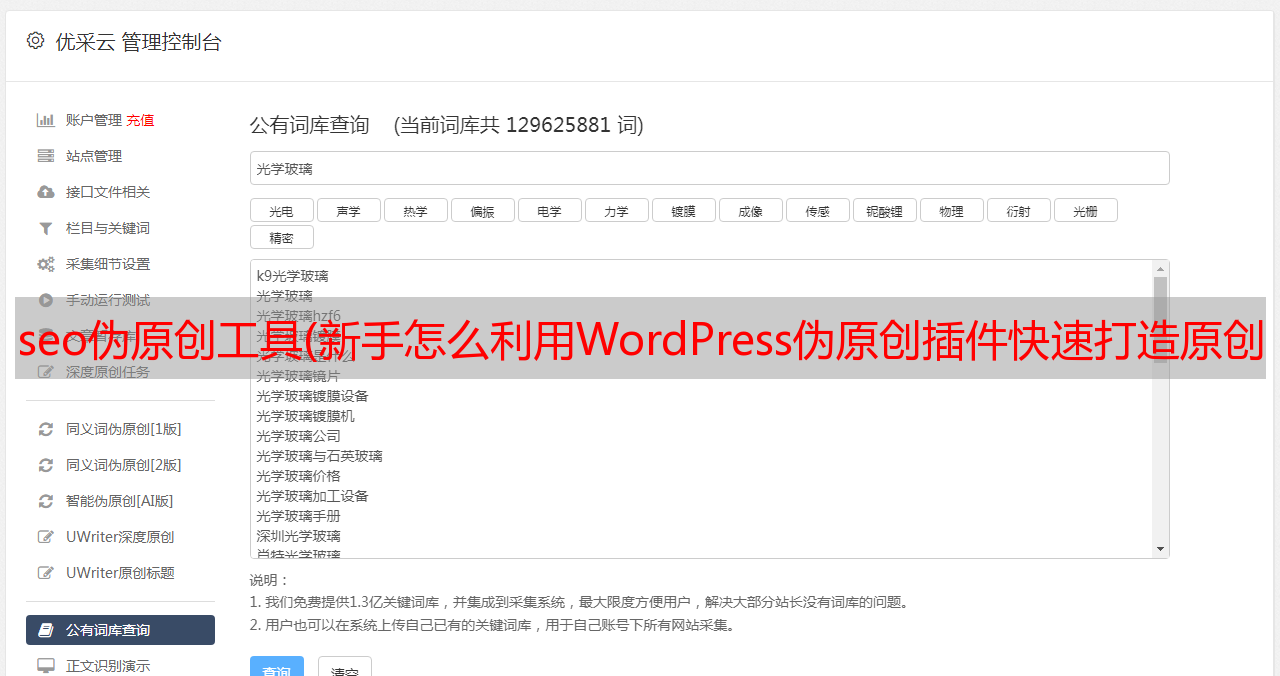Viewport: 1280px width, 676px height.
Task: Click the 物理 tag button
Action: pyautogui.click(x=951, y=210)
